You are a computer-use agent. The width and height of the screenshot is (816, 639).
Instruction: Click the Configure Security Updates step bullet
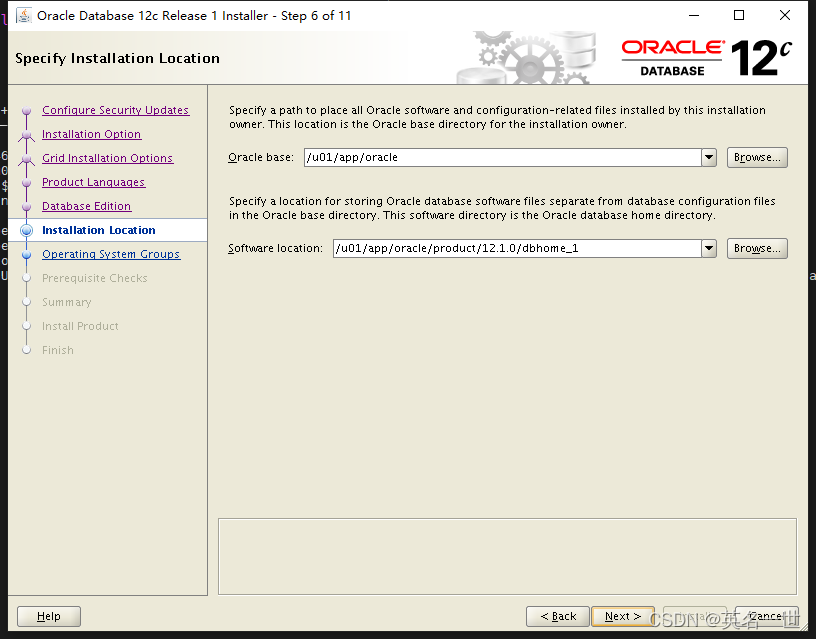[x=27, y=110]
